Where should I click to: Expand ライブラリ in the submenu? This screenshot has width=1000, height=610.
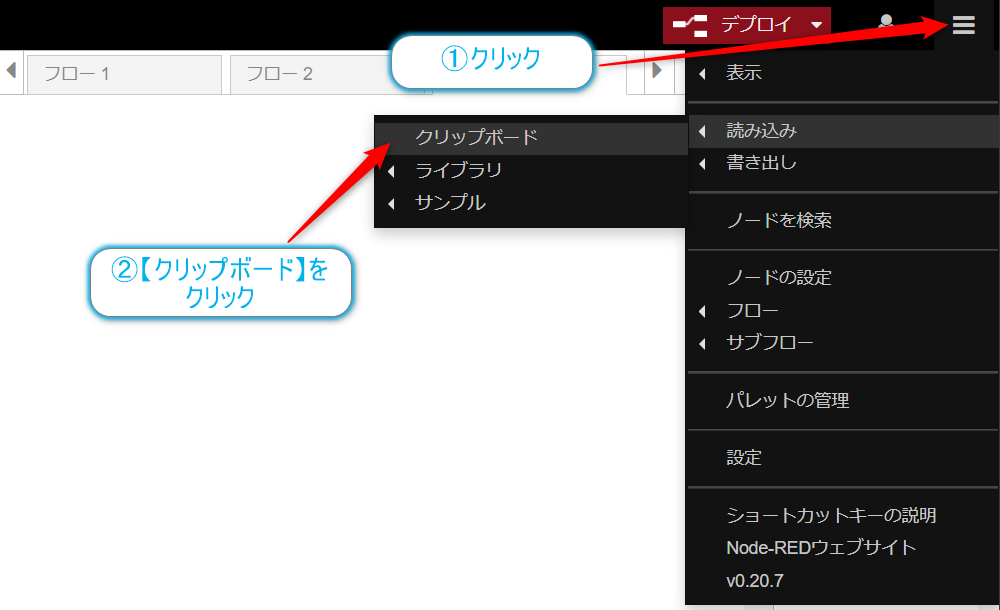[x=531, y=170]
